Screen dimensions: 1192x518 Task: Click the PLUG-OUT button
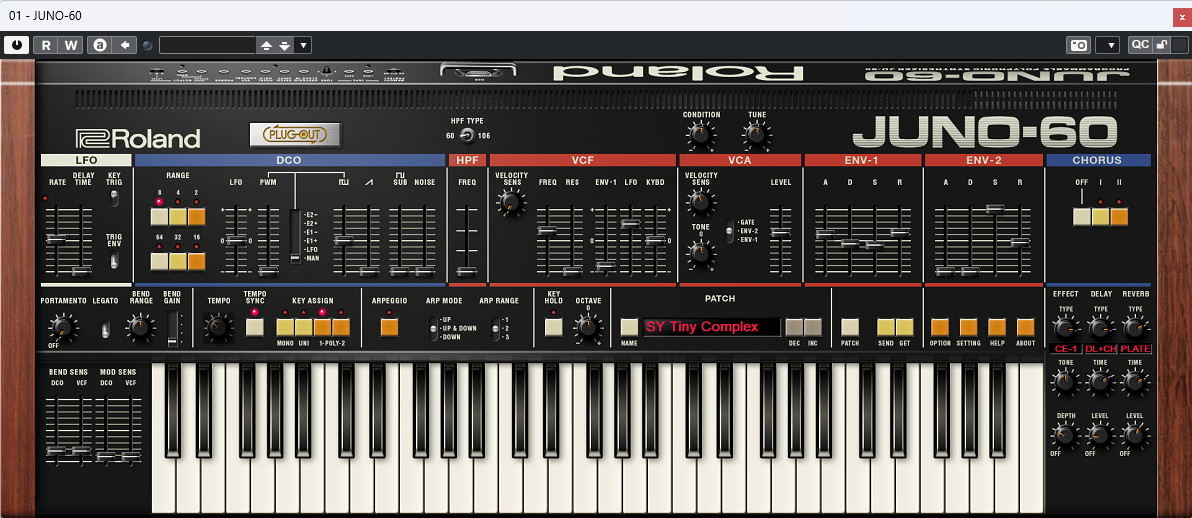pos(294,135)
